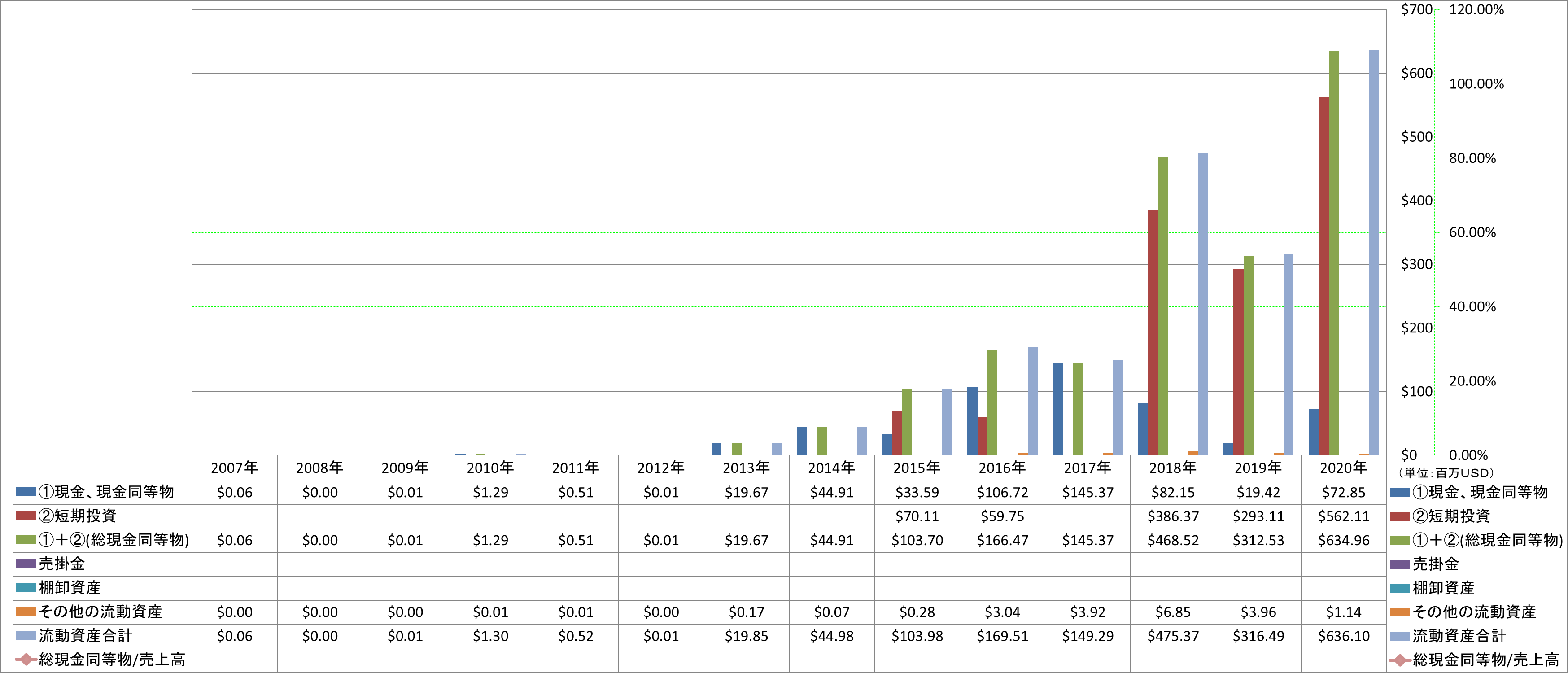Click the 2007年 column header
Screen dimensions: 1568x673
tap(234, 468)
